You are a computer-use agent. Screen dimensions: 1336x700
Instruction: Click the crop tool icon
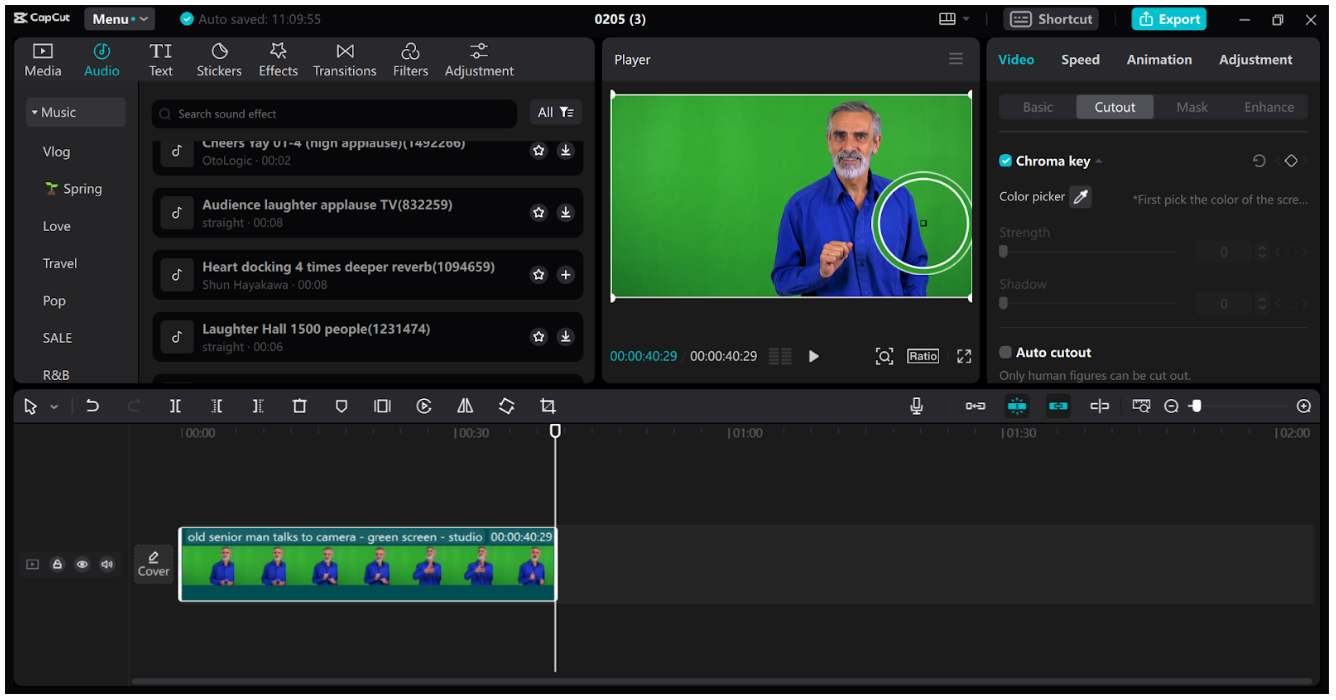point(547,406)
